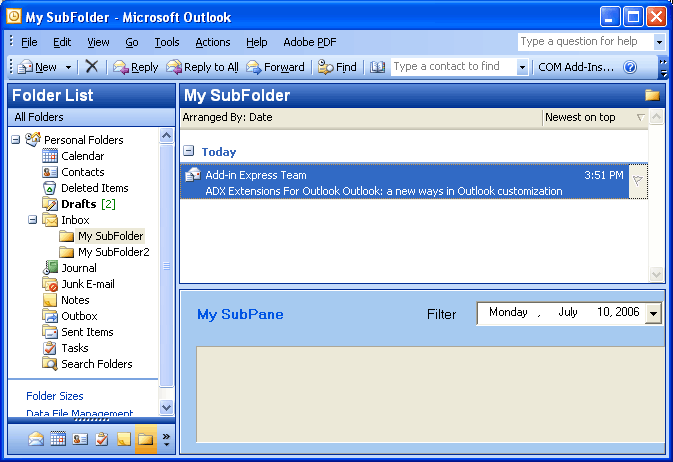Open the New item dropdown arrow

pos(68,67)
